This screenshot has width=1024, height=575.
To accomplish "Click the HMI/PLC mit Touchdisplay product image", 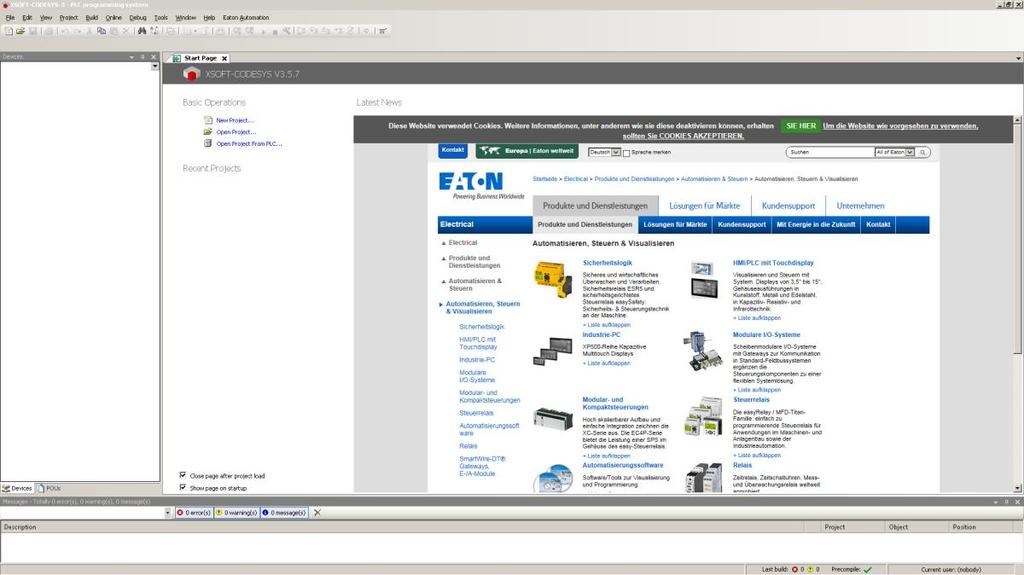I will pos(704,280).
